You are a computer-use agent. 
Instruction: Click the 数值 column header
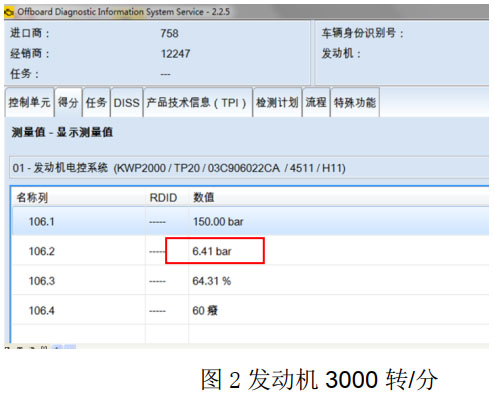click(203, 197)
